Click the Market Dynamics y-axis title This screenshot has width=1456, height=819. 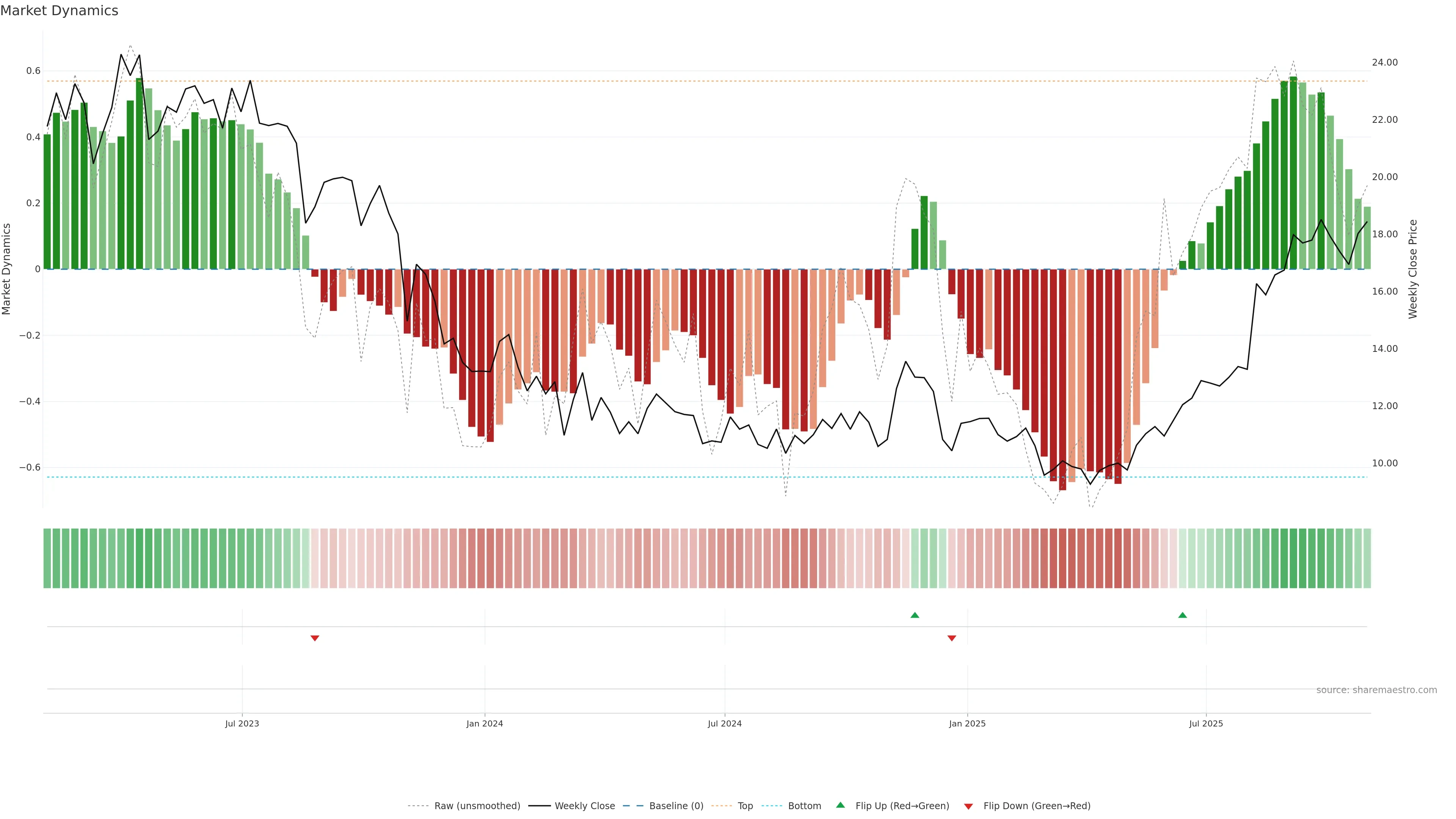click(x=7, y=269)
